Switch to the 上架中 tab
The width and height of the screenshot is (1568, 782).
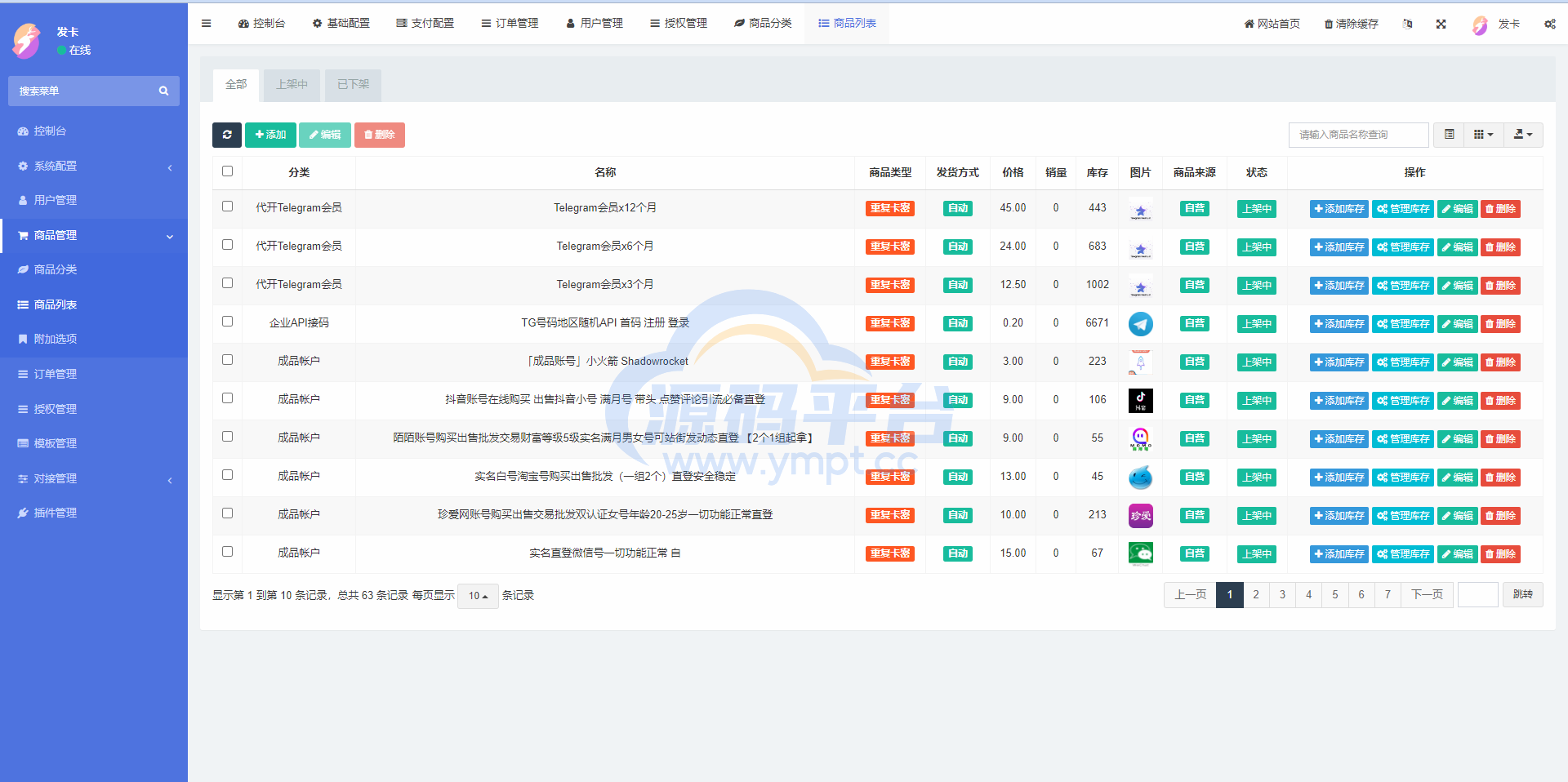pos(292,85)
